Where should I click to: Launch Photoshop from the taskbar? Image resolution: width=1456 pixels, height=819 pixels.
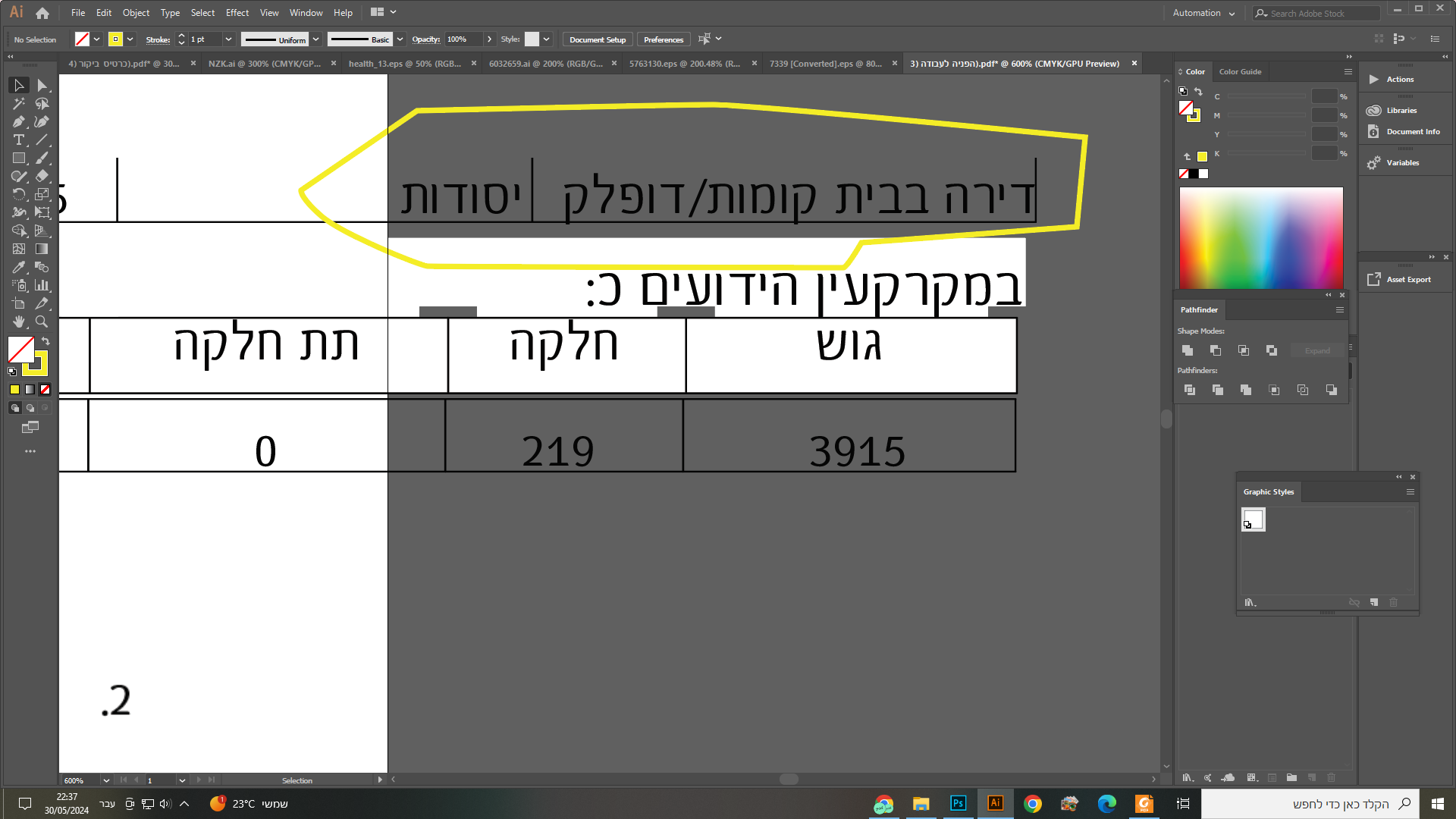pos(958,803)
